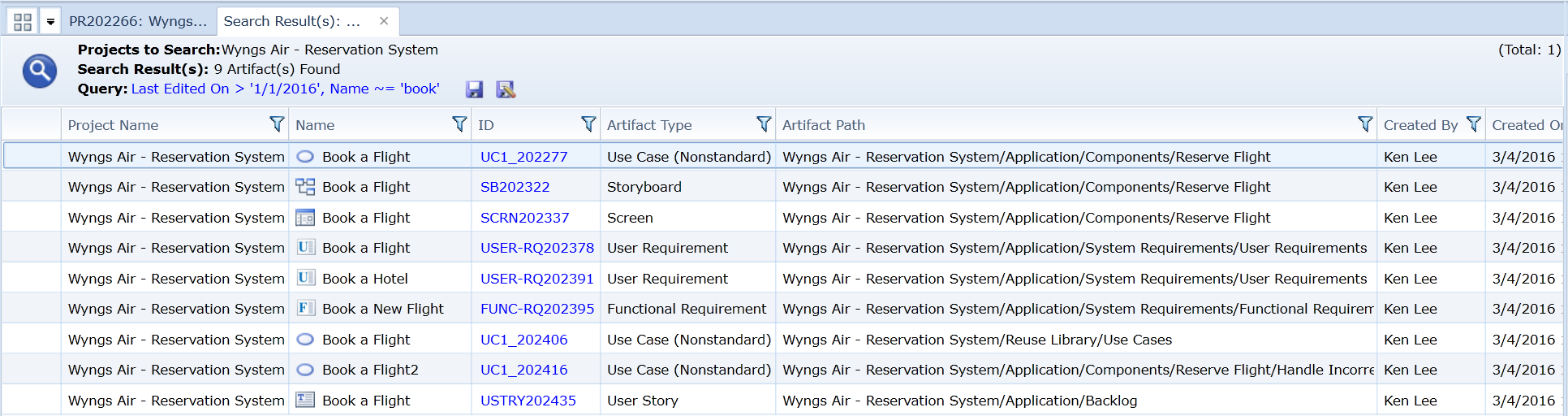Open the FUNC-RQ202395 artifact link
Screen dimensions: 1568x416
coord(536,309)
